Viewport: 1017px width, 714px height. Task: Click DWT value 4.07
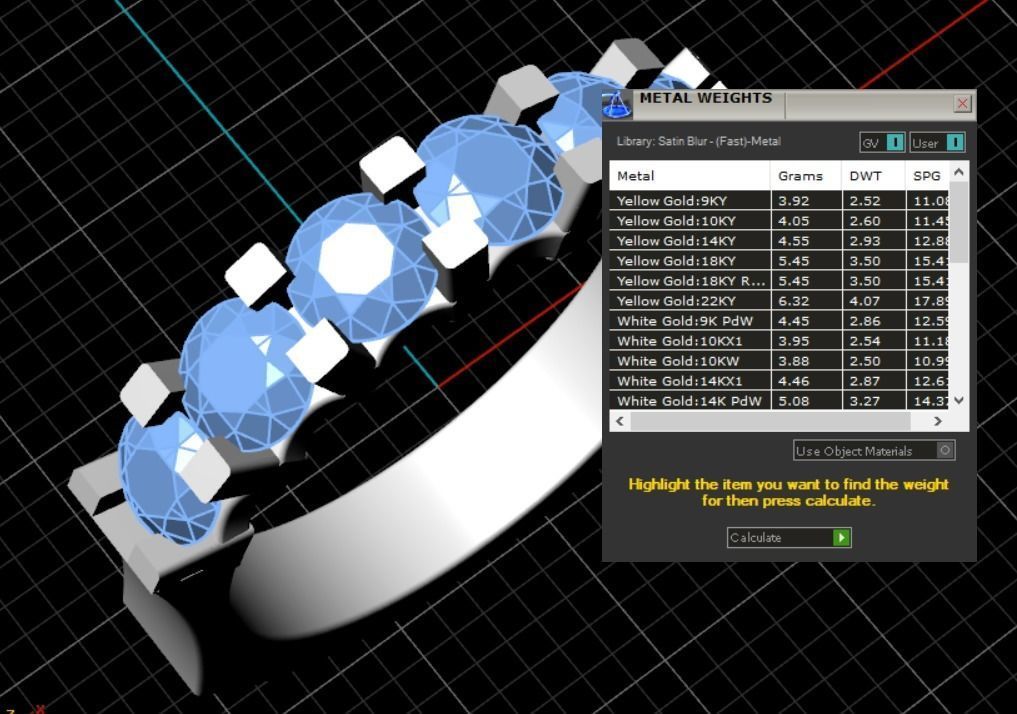point(865,302)
